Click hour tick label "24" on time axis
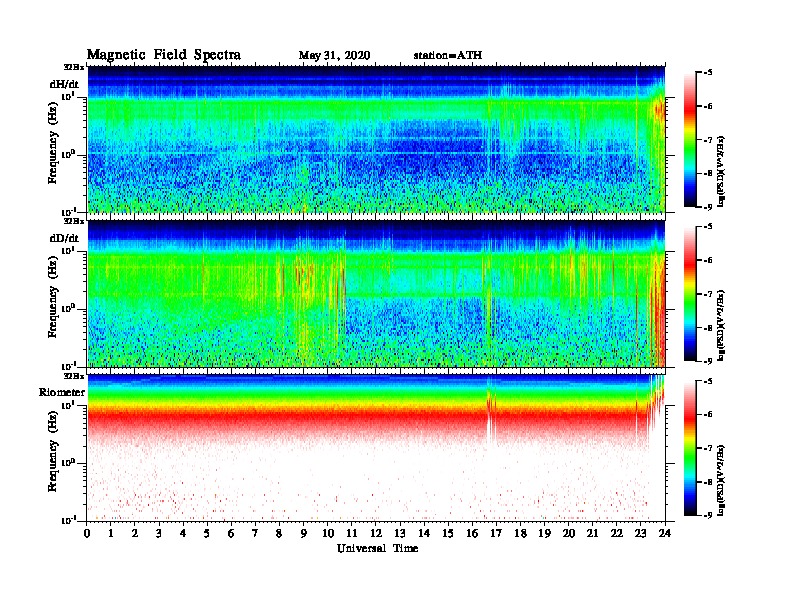 click(x=665, y=533)
